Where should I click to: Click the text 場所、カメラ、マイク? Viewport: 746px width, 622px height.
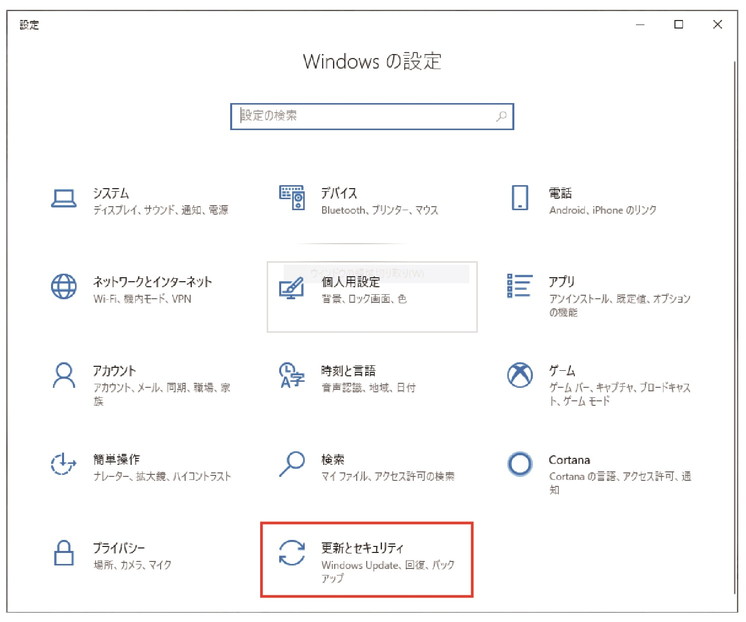click(x=132, y=565)
